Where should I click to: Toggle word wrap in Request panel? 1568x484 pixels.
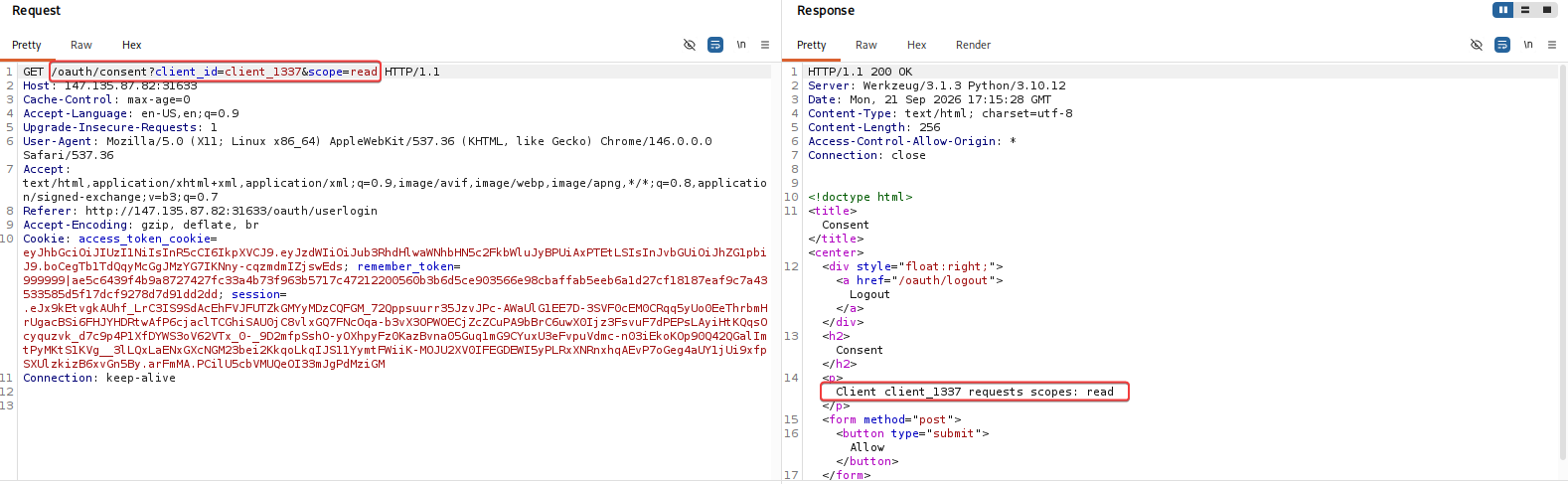(x=715, y=45)
